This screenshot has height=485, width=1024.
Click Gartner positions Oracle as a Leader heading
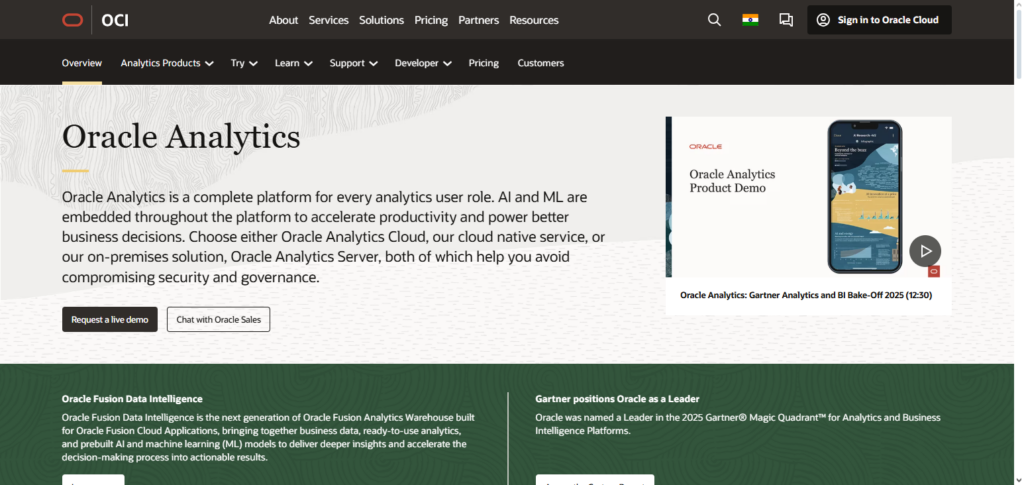617,399
